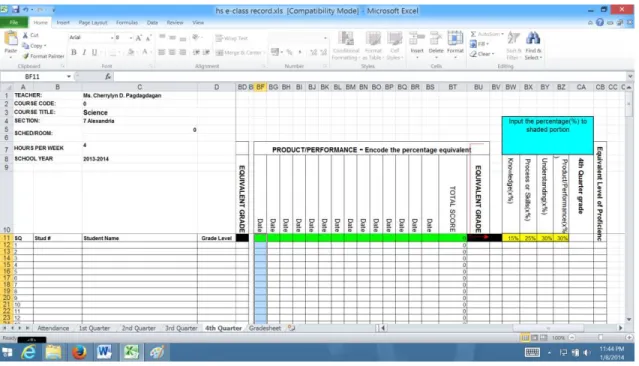Open the number format dropdown

[325, 38]
